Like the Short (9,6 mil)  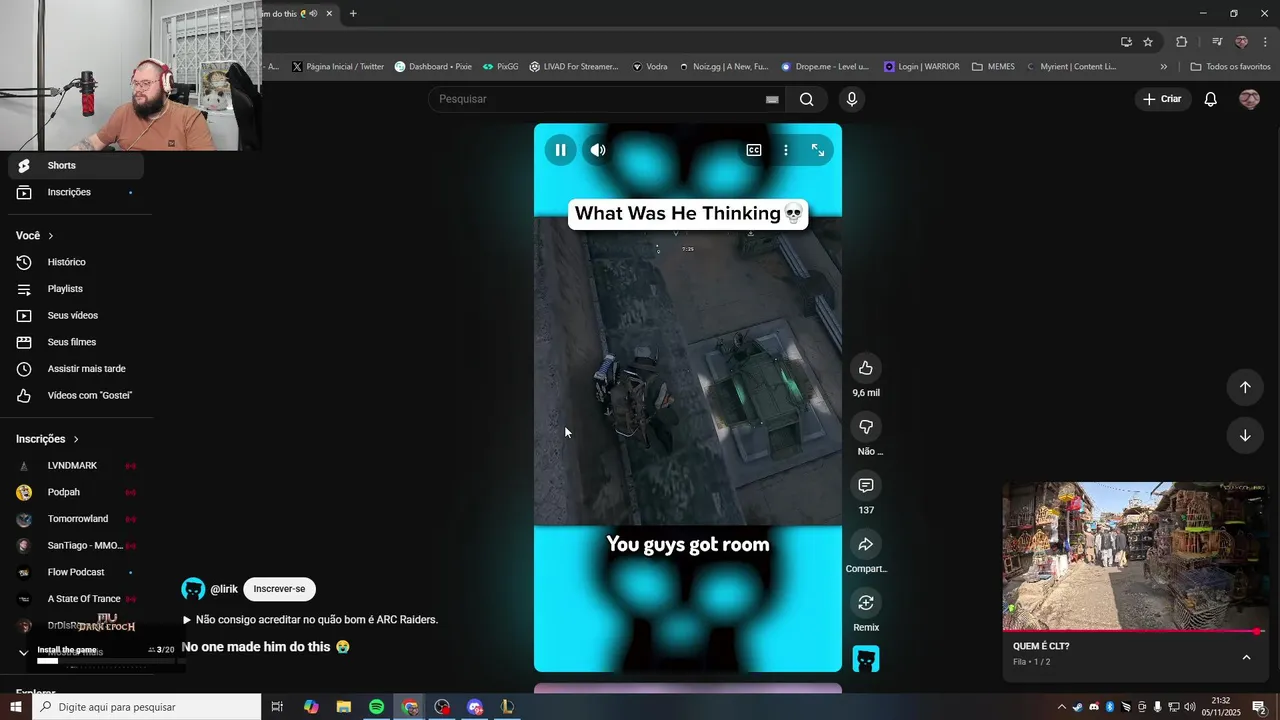click(x=866, y=368)
